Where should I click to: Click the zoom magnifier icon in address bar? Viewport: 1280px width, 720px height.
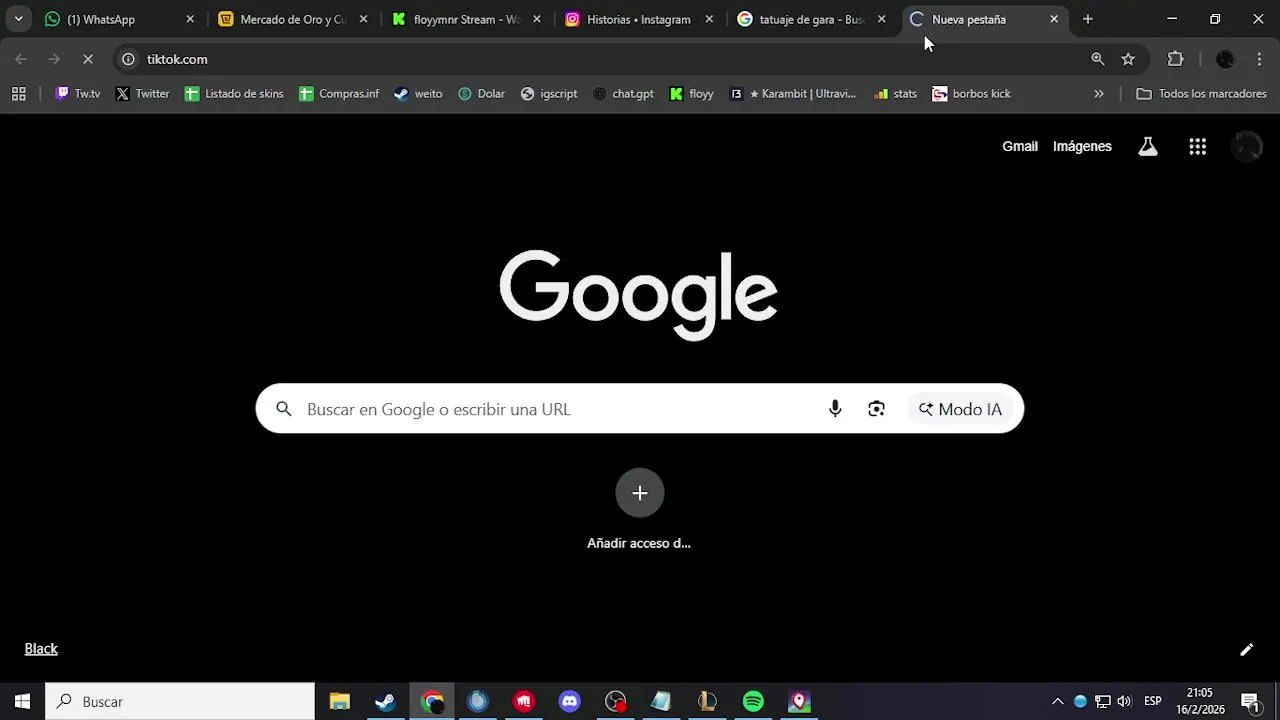pyautogui.click(x=1098, y=59)
